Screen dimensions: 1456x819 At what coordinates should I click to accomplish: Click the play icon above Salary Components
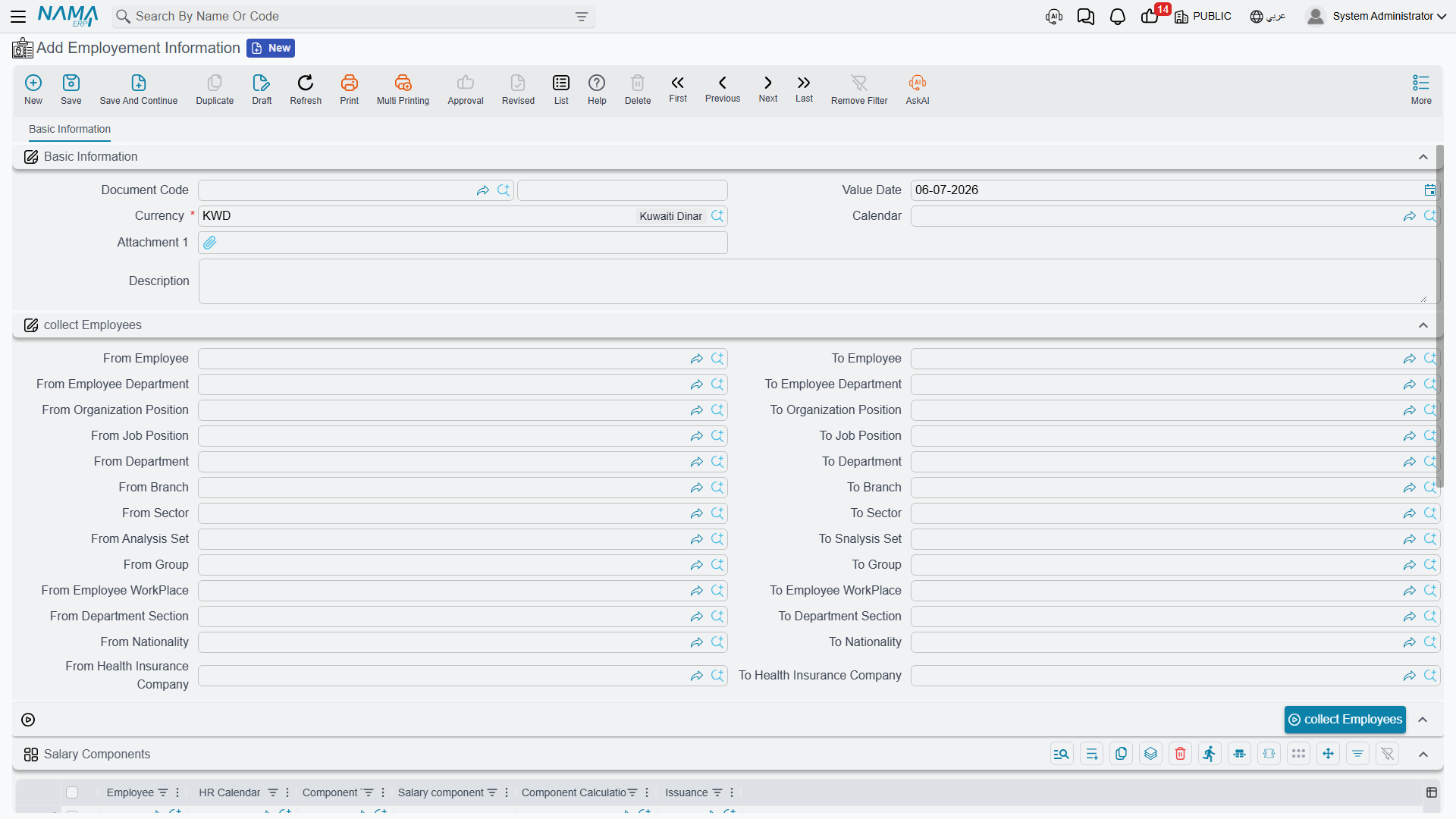click(28, 720)
